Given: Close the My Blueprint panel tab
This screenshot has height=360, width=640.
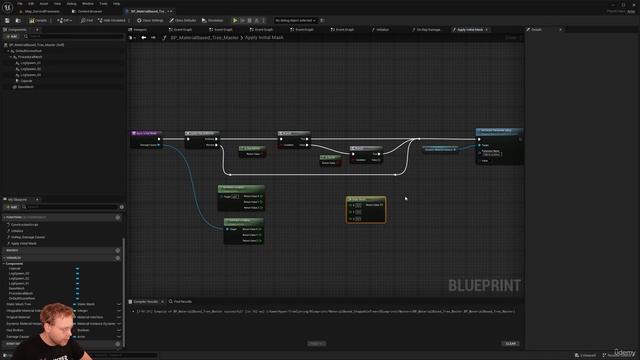Looking at the screenshot, I should click(x=37, y=200).
